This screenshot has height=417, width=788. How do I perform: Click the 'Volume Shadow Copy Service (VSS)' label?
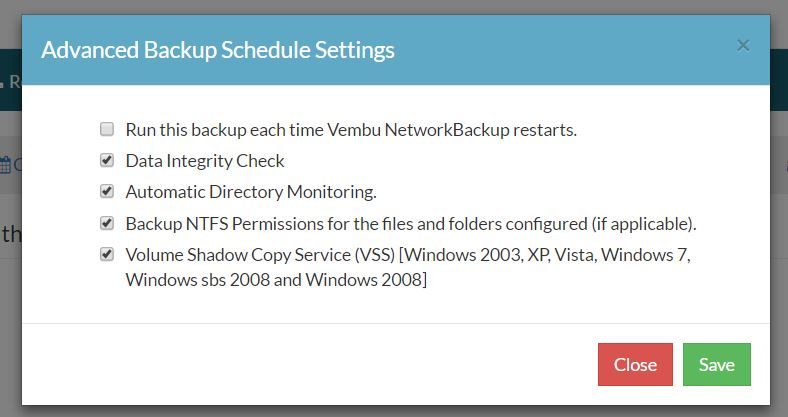coord(260,255)
